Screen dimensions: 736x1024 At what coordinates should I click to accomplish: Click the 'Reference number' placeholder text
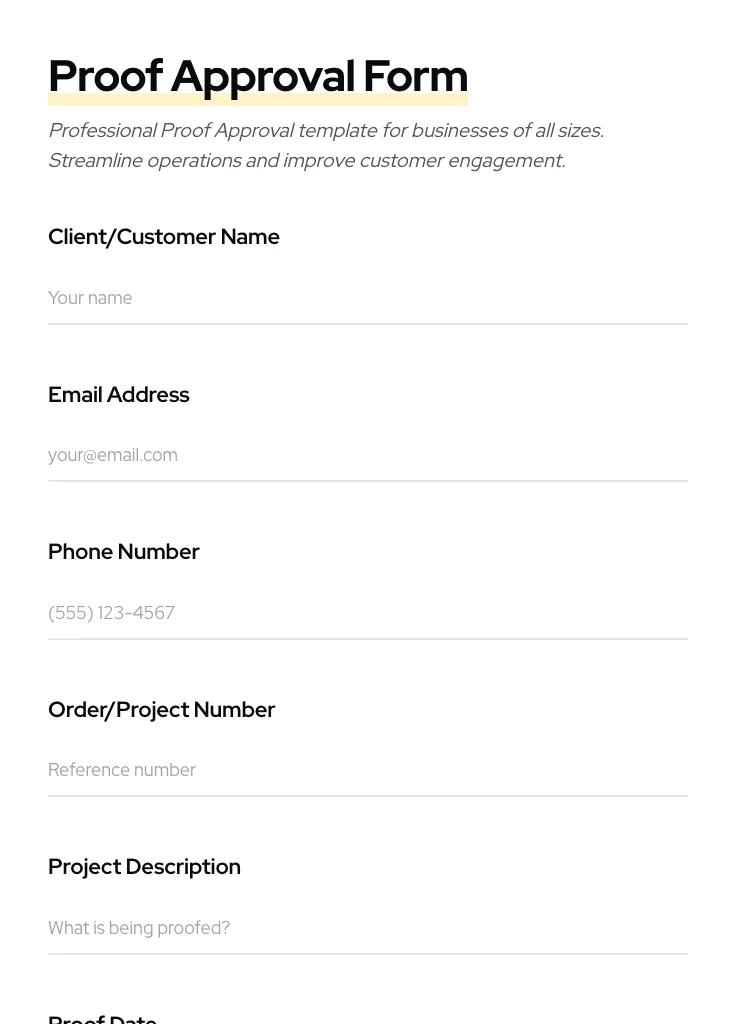[122, 770]
